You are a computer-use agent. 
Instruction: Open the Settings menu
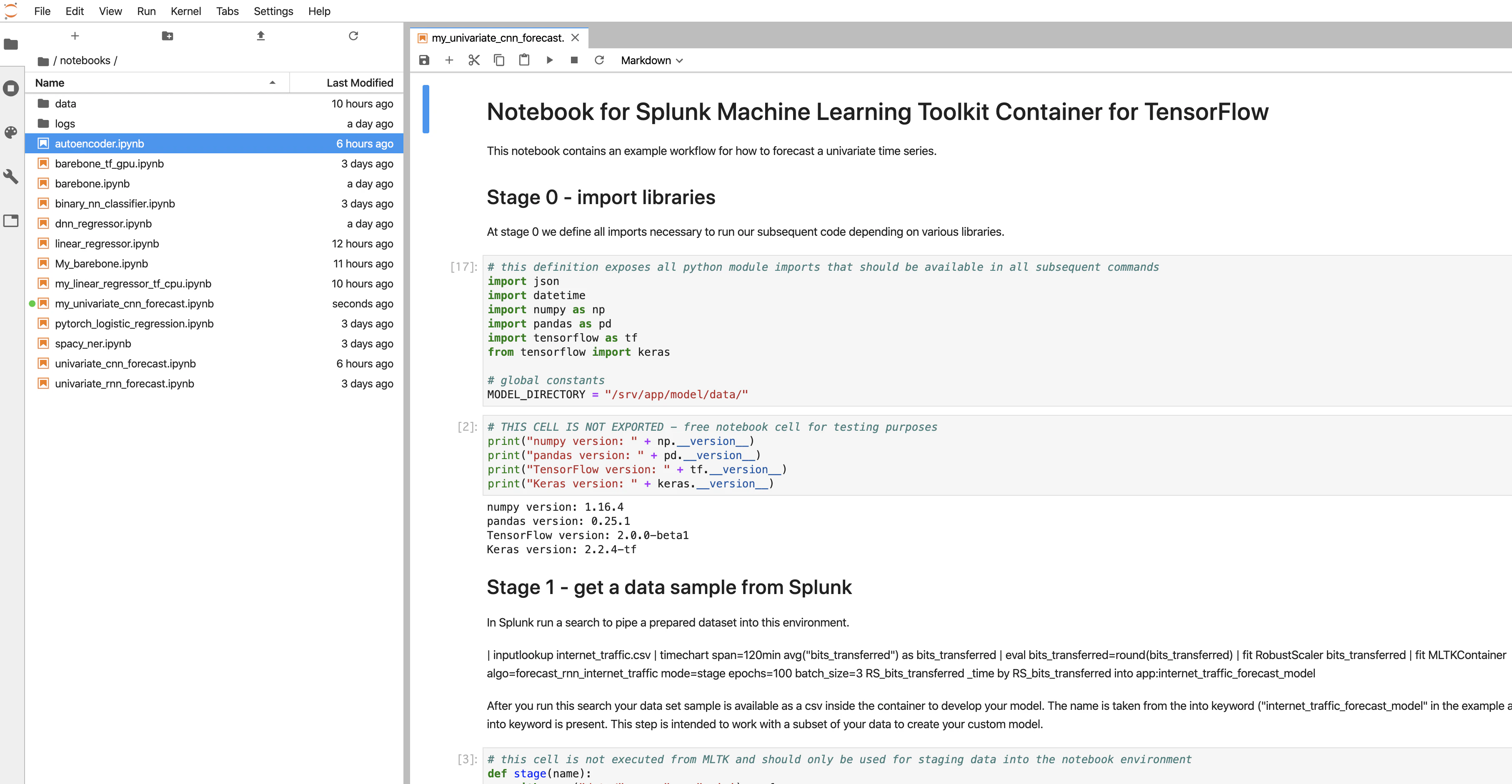coord(273,11)
